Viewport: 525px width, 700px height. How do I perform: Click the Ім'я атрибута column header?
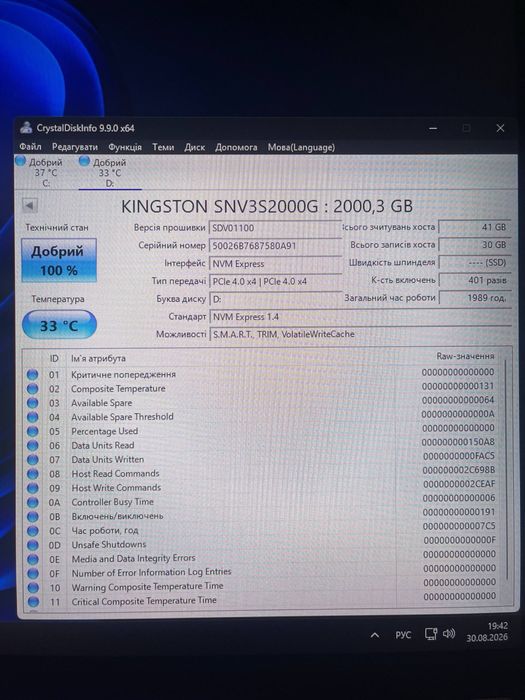pos(98,358)
